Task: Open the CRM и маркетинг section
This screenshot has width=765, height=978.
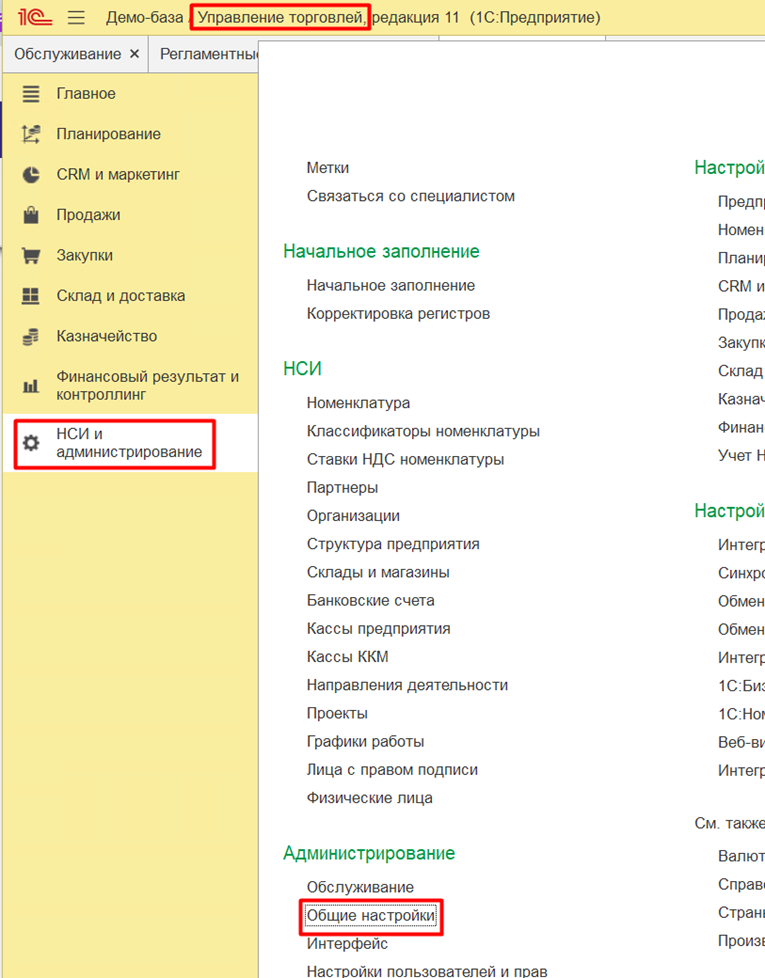Action: click(x=118, y=175)
